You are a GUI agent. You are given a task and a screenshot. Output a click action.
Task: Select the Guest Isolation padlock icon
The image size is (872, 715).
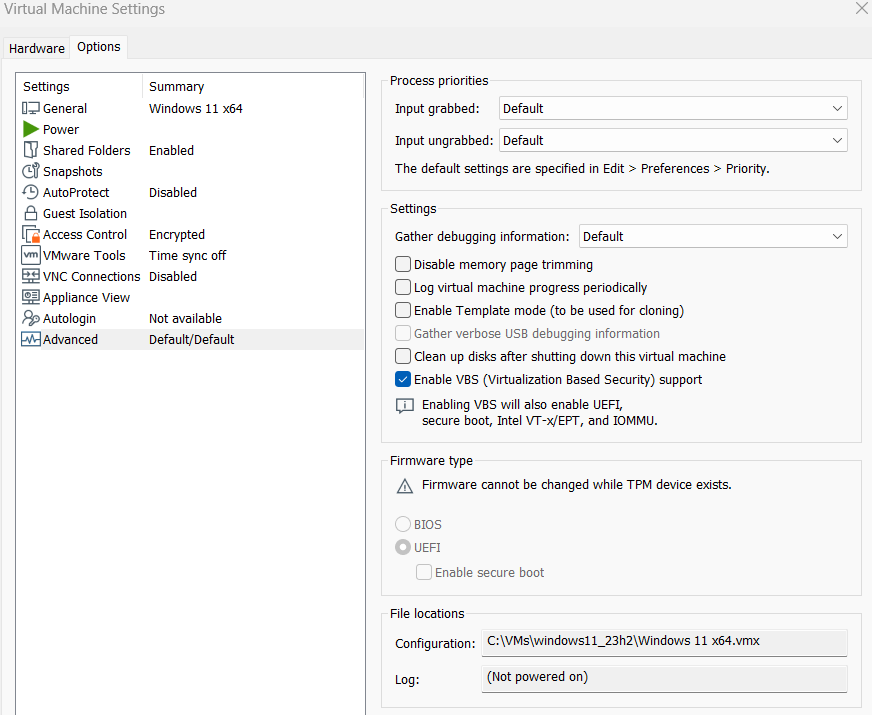pyautogui.click(x=31, y=213)
